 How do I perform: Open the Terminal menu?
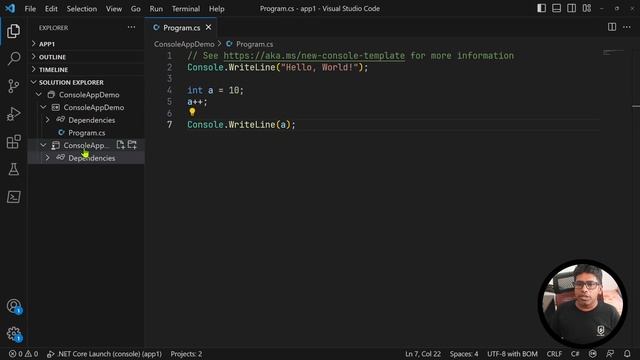coord(186,9)
